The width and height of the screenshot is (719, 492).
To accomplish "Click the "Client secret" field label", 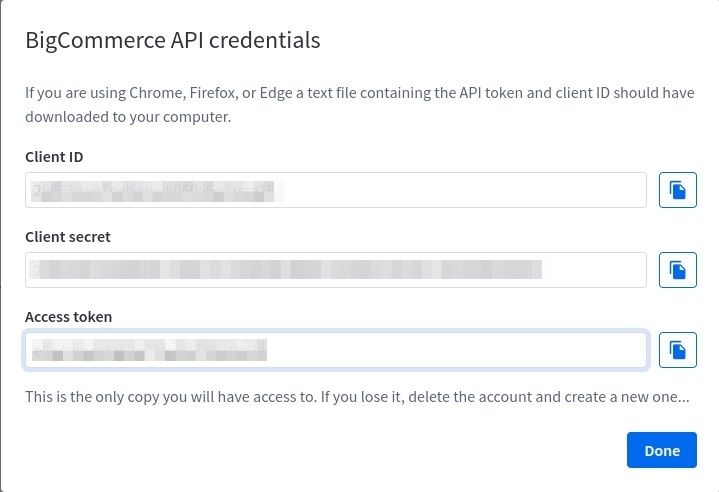I will click(68, 237).
